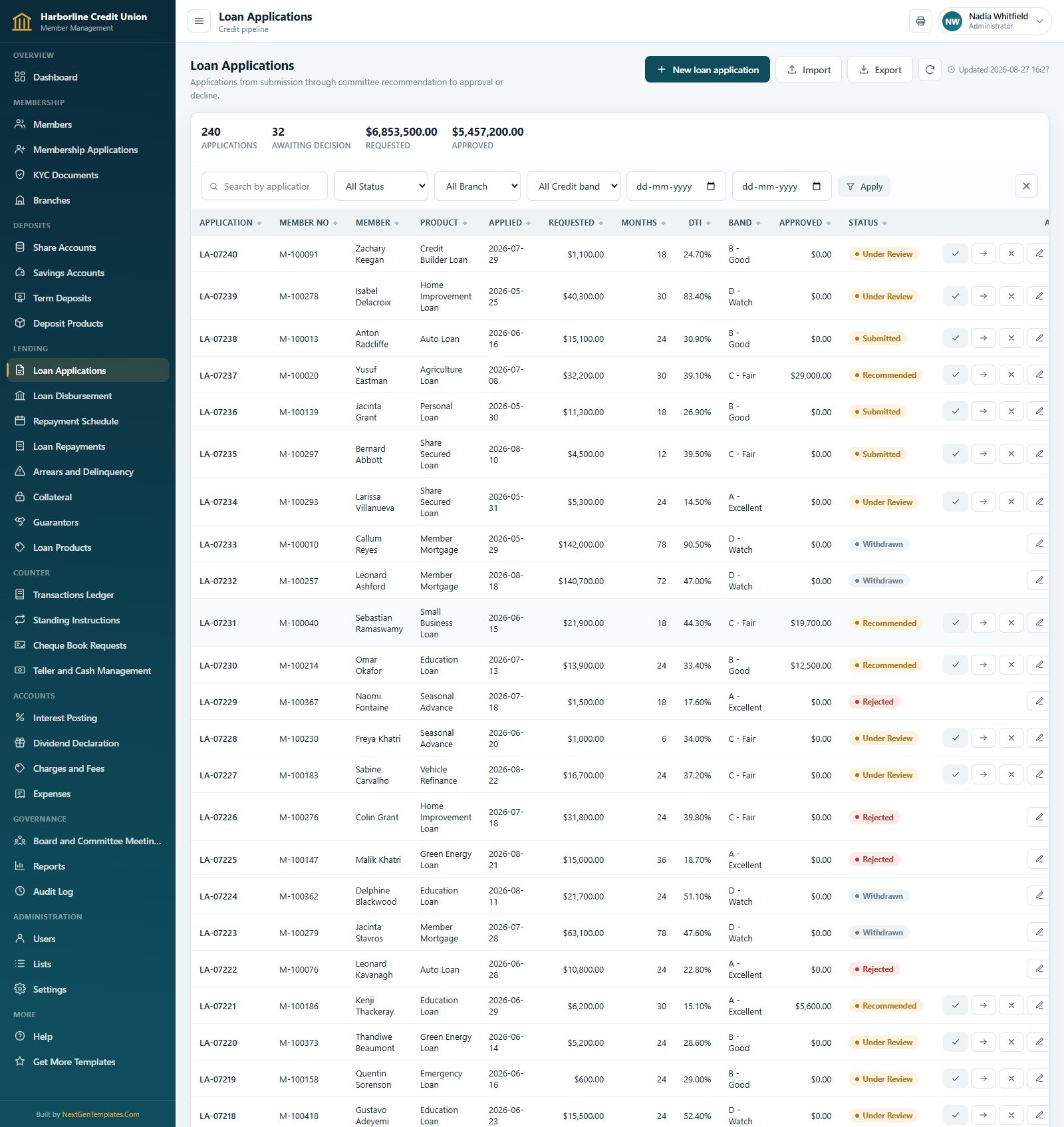This screenshot has width=1064, height=1127.
Task: Reject LA-07219 with the X icon
Action: click(1011, 1078)
